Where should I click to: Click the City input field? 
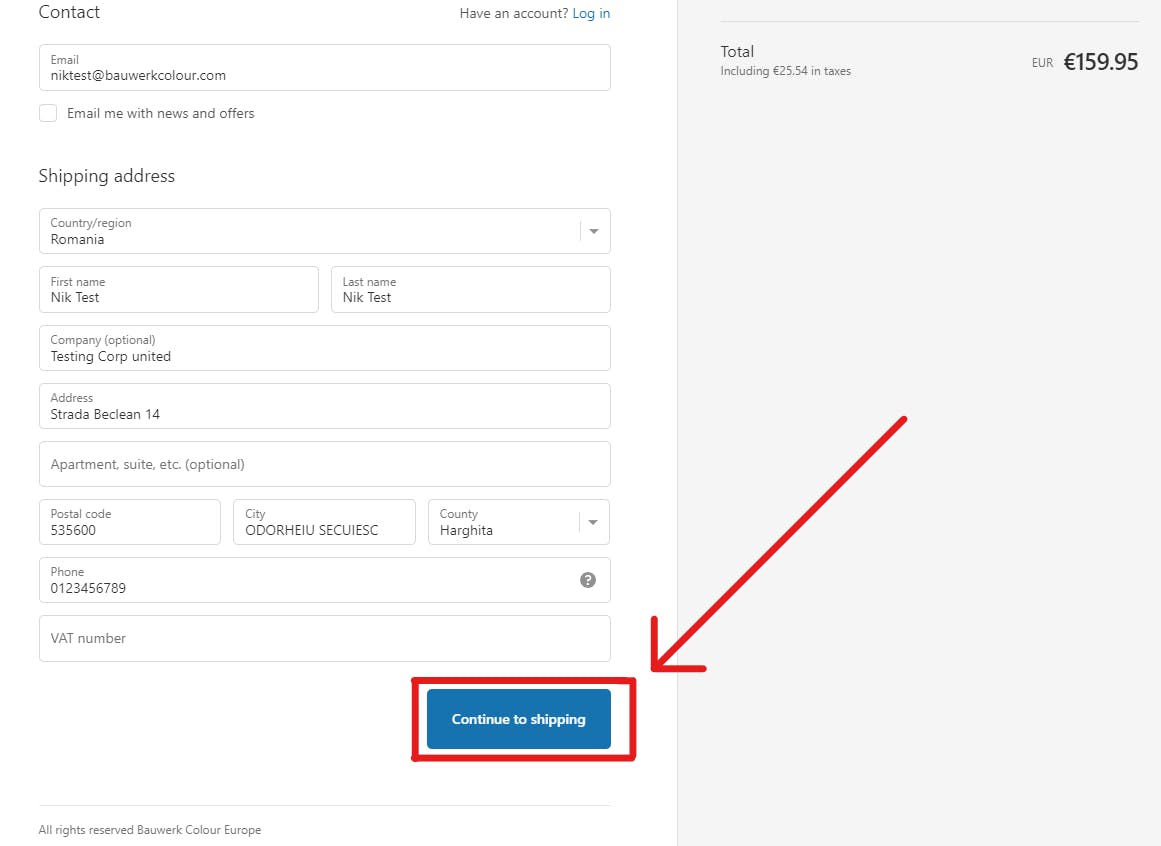point(323,522)
